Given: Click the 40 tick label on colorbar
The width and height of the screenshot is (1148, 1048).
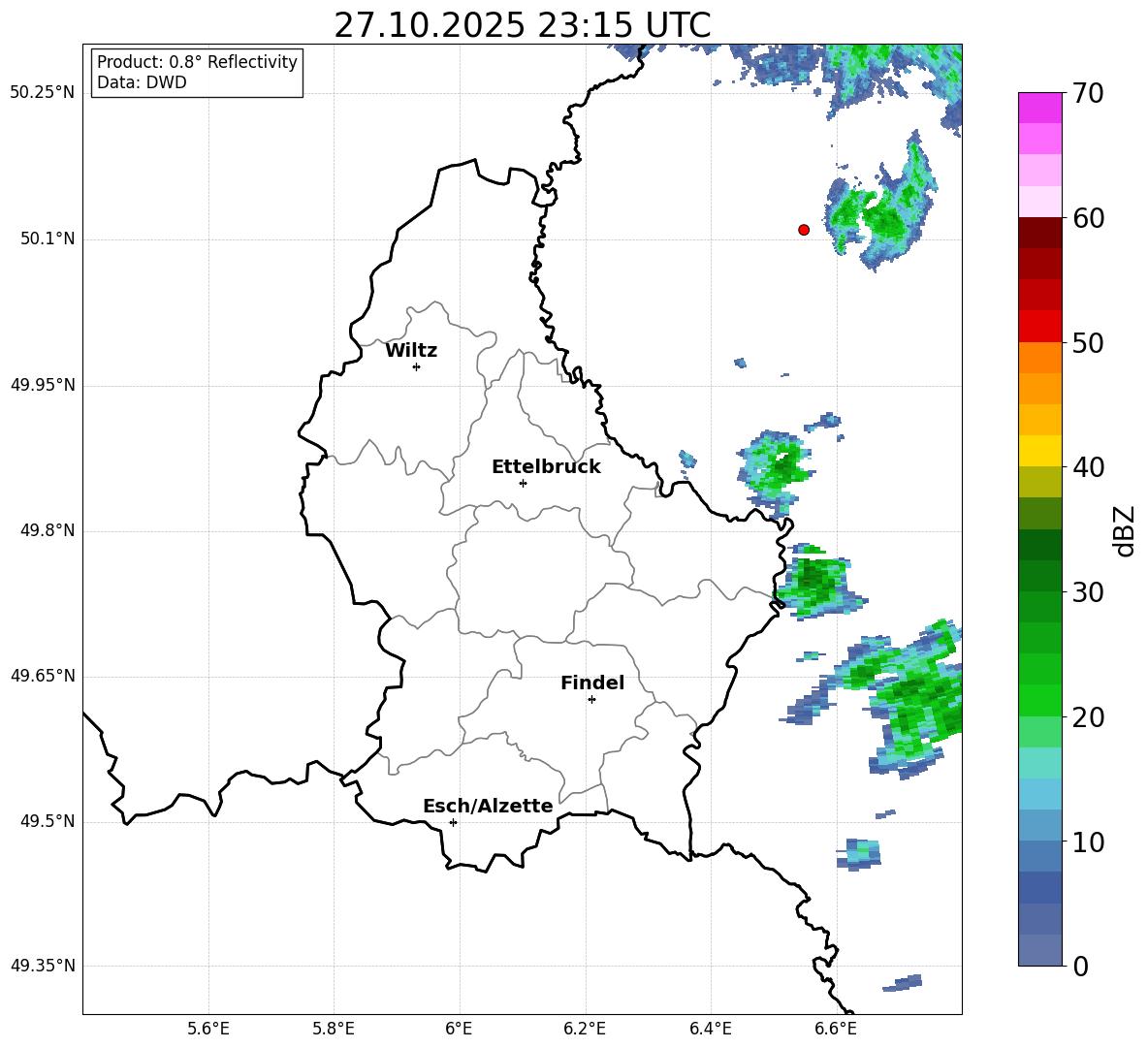Looking at the screenshot, I should pos(1088,467).
